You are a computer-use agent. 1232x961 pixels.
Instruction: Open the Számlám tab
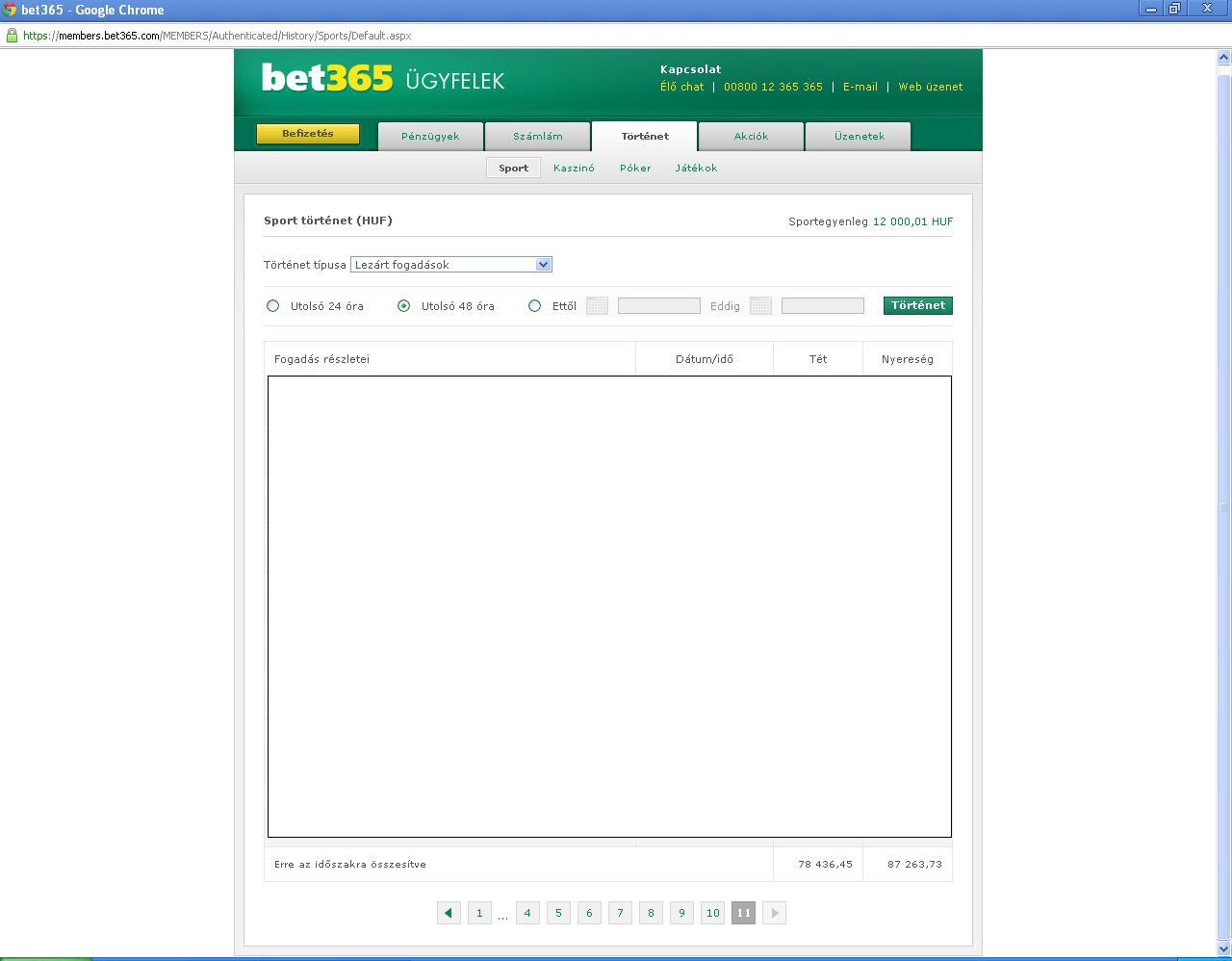tap(538, 136)
